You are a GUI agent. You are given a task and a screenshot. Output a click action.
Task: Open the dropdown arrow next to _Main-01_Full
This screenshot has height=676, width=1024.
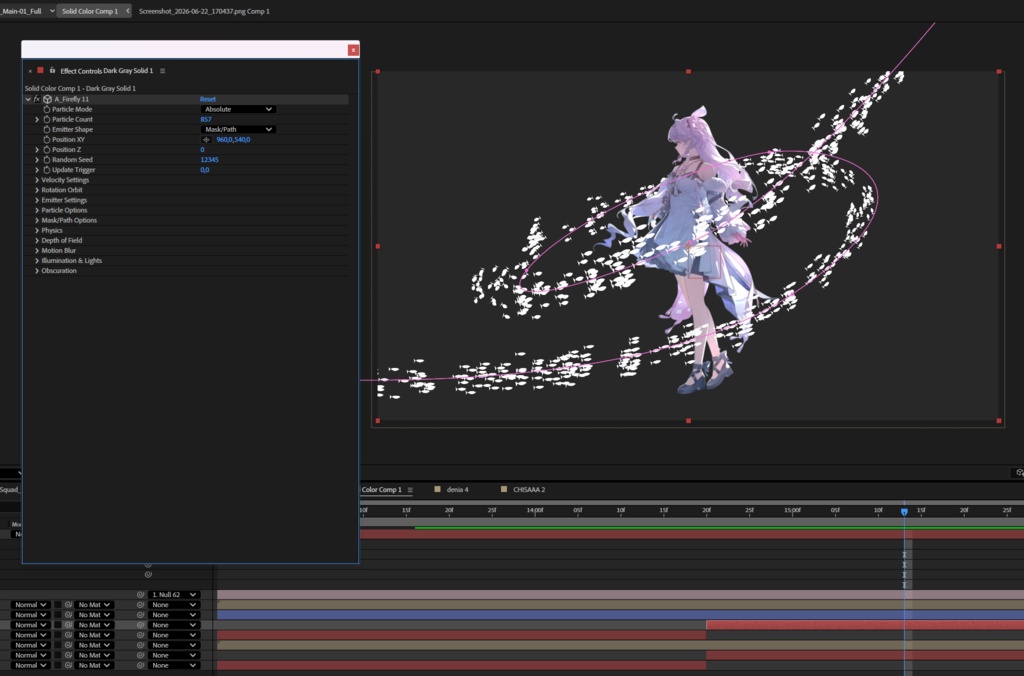pos(52,11)
